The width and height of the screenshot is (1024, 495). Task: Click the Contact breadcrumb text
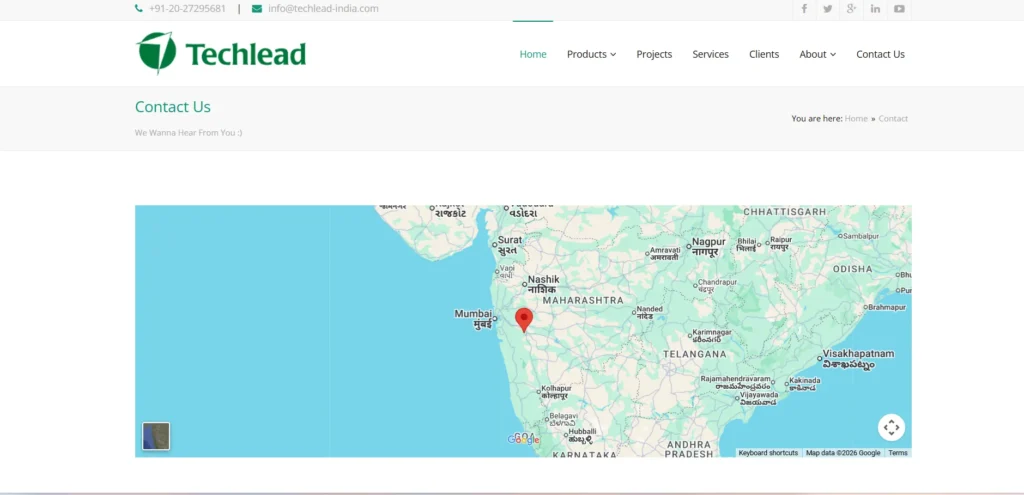point(893,118)
